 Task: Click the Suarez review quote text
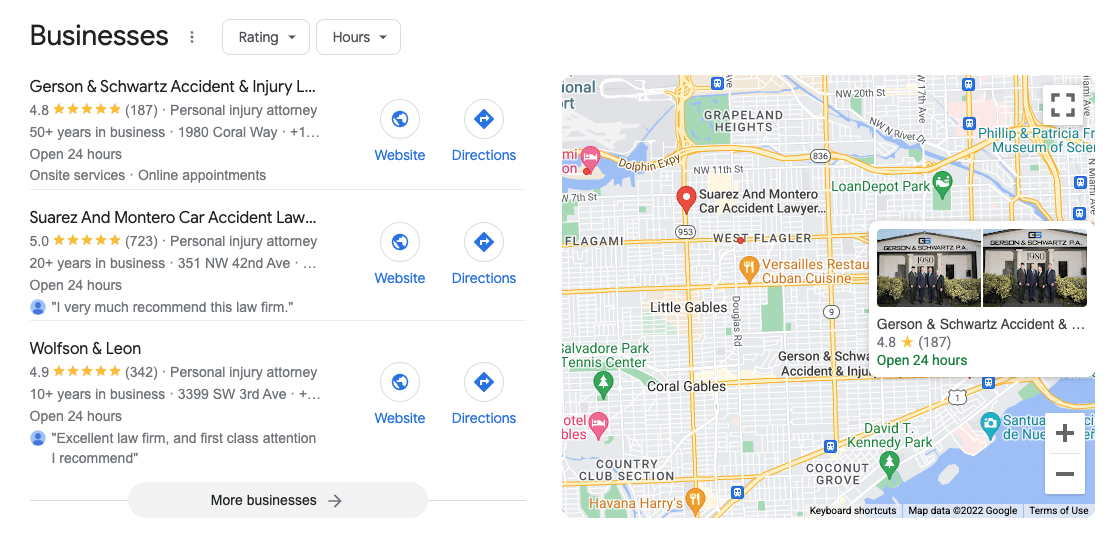(173, 308)
